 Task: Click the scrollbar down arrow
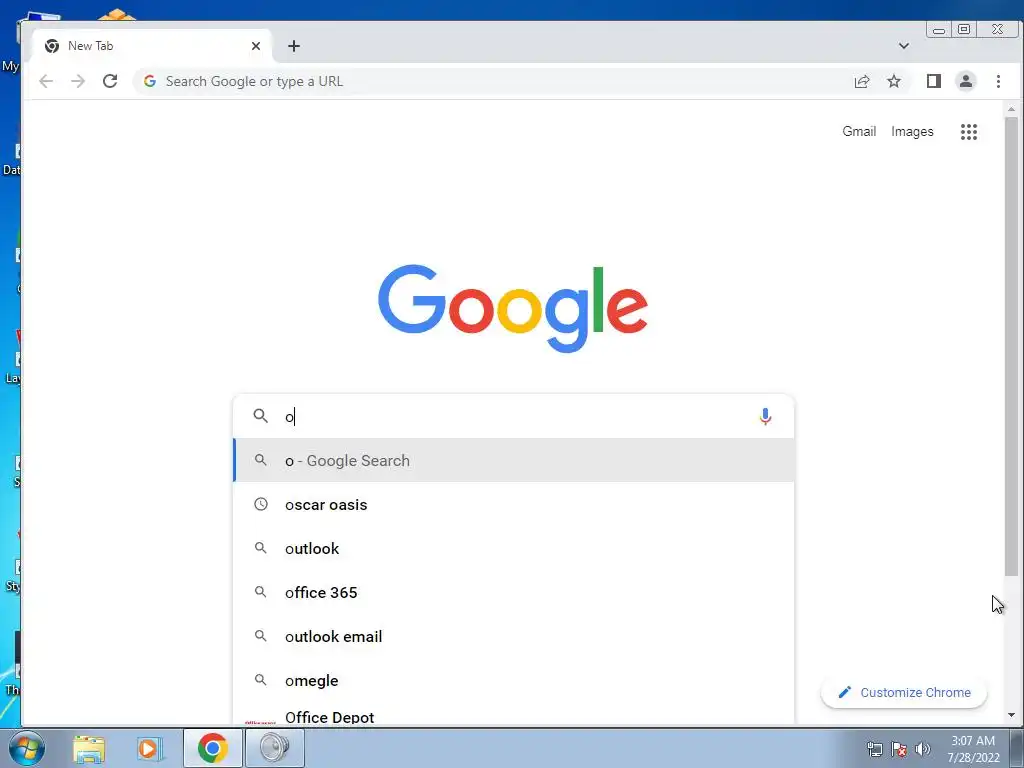(x=1011, y=715)
